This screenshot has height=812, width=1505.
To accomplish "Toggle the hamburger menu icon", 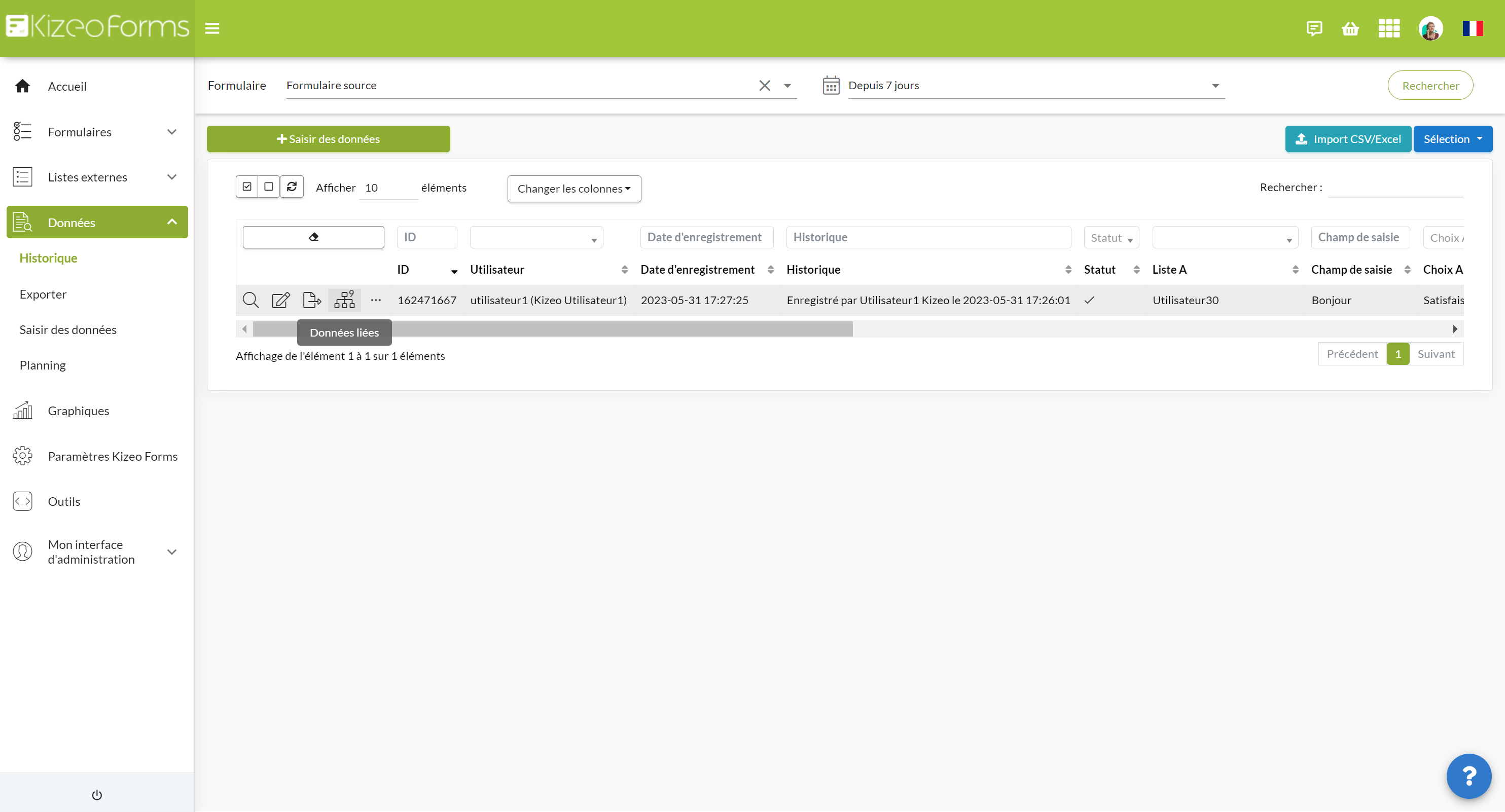I will pyautogui.click(x=212, y=28).
